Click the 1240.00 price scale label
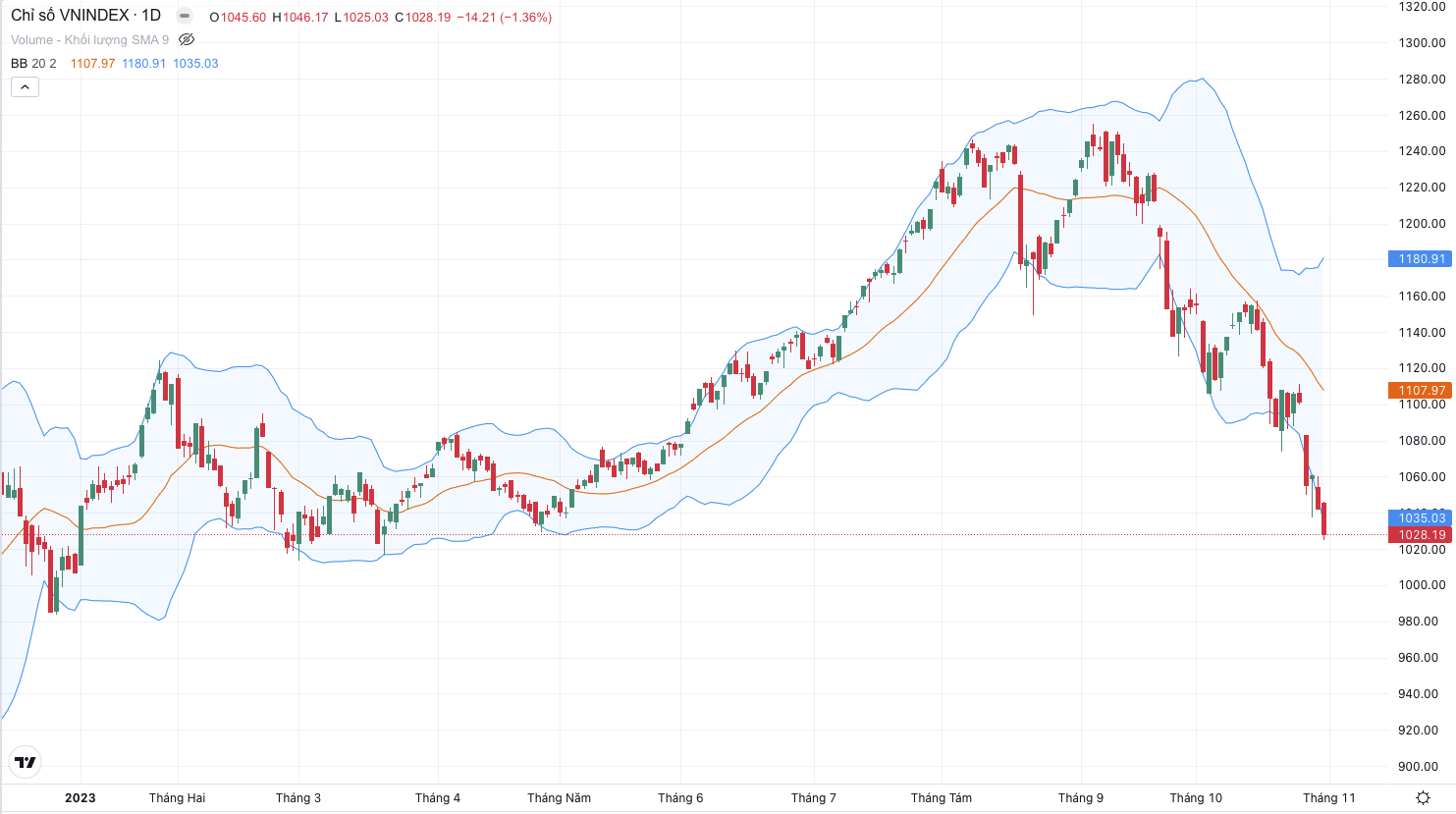 (x=1422, y=150)
